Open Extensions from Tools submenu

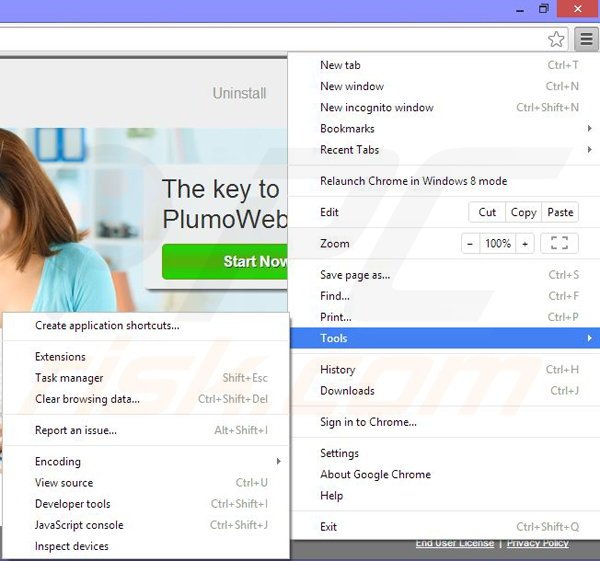point(146,357)
